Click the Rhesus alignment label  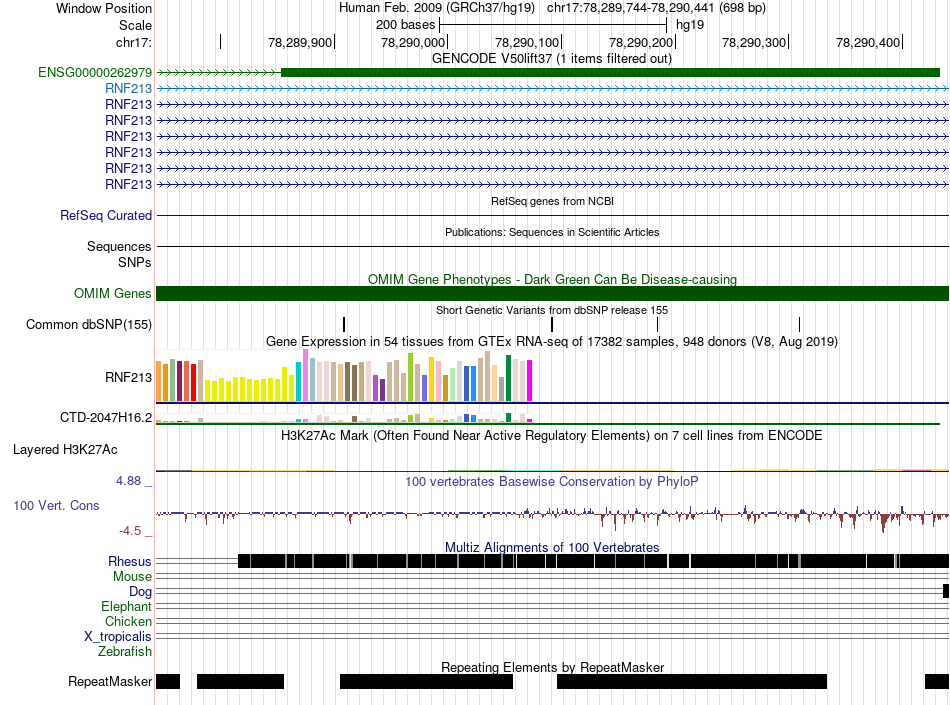tap(130, 561)
